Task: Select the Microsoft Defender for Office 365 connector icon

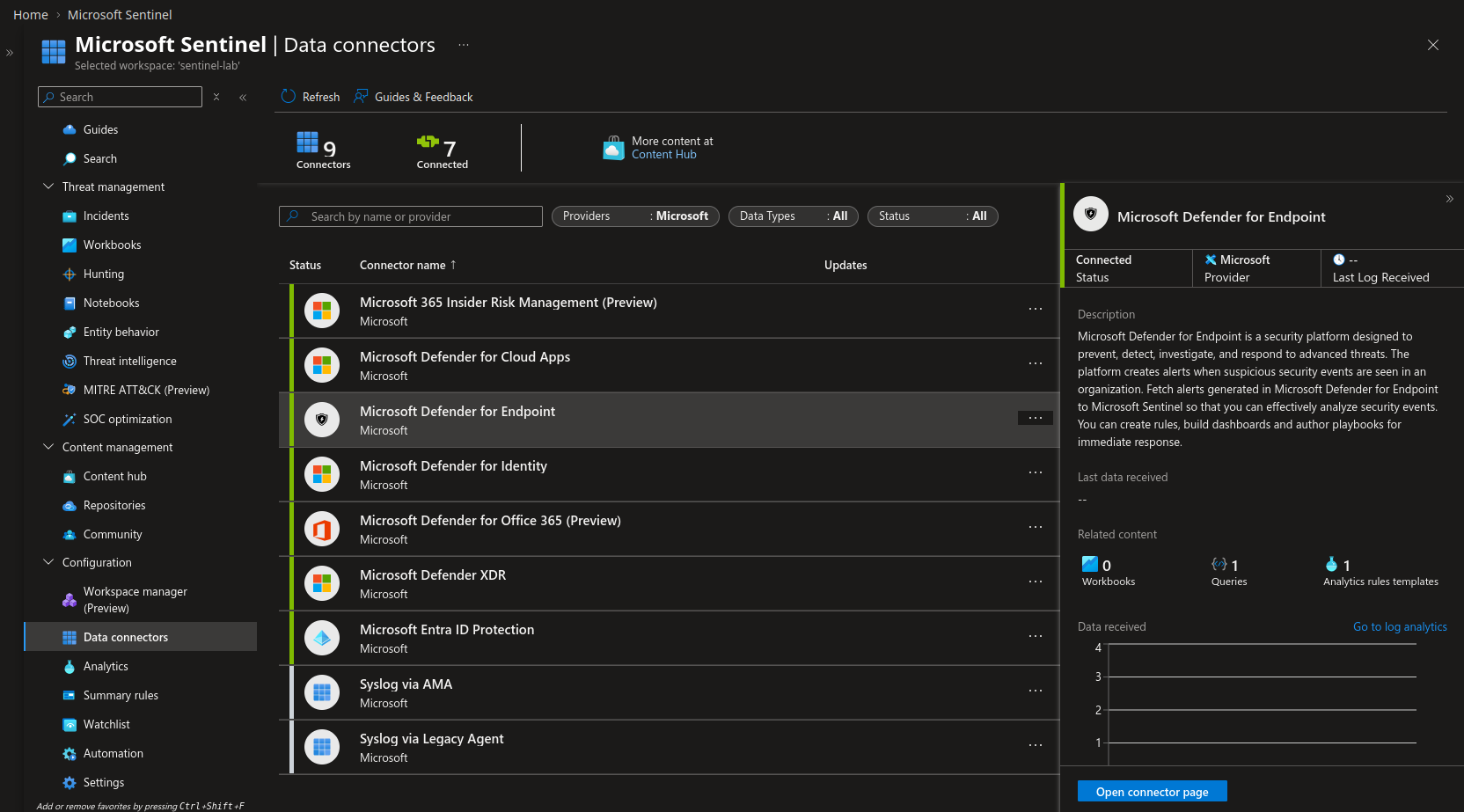Action: pyautogui.click(x=322, y=529)
